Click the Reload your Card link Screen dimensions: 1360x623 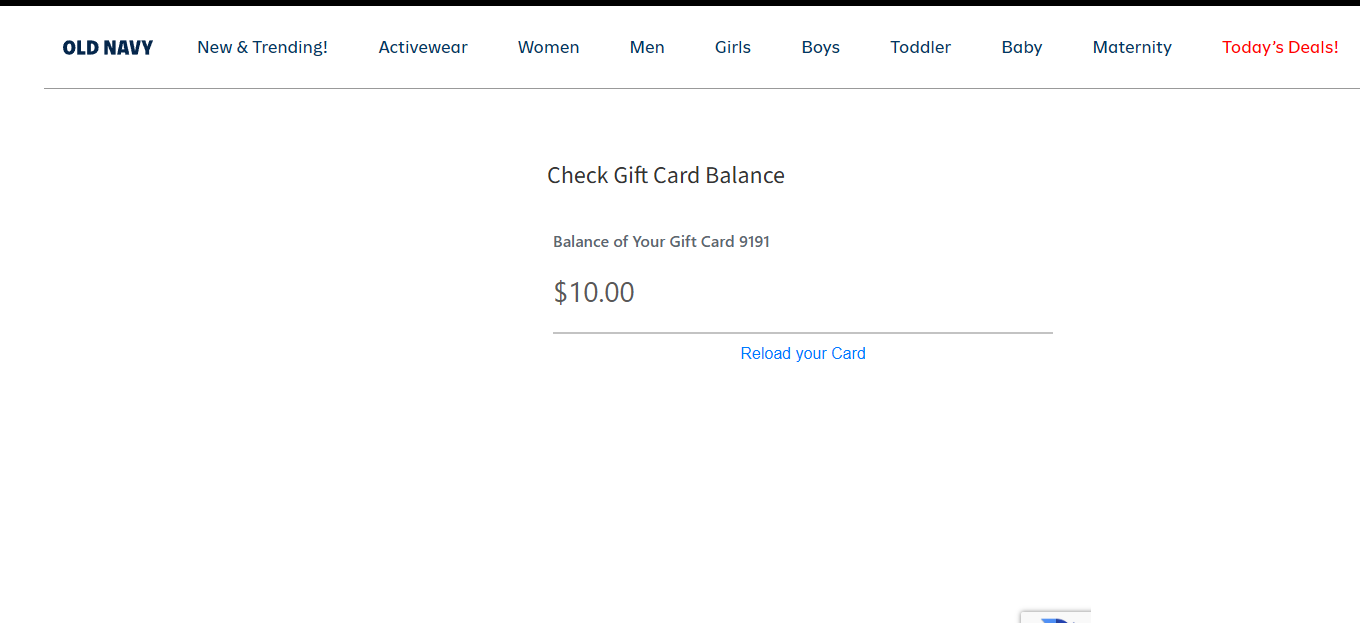click(x=803, y=353)
